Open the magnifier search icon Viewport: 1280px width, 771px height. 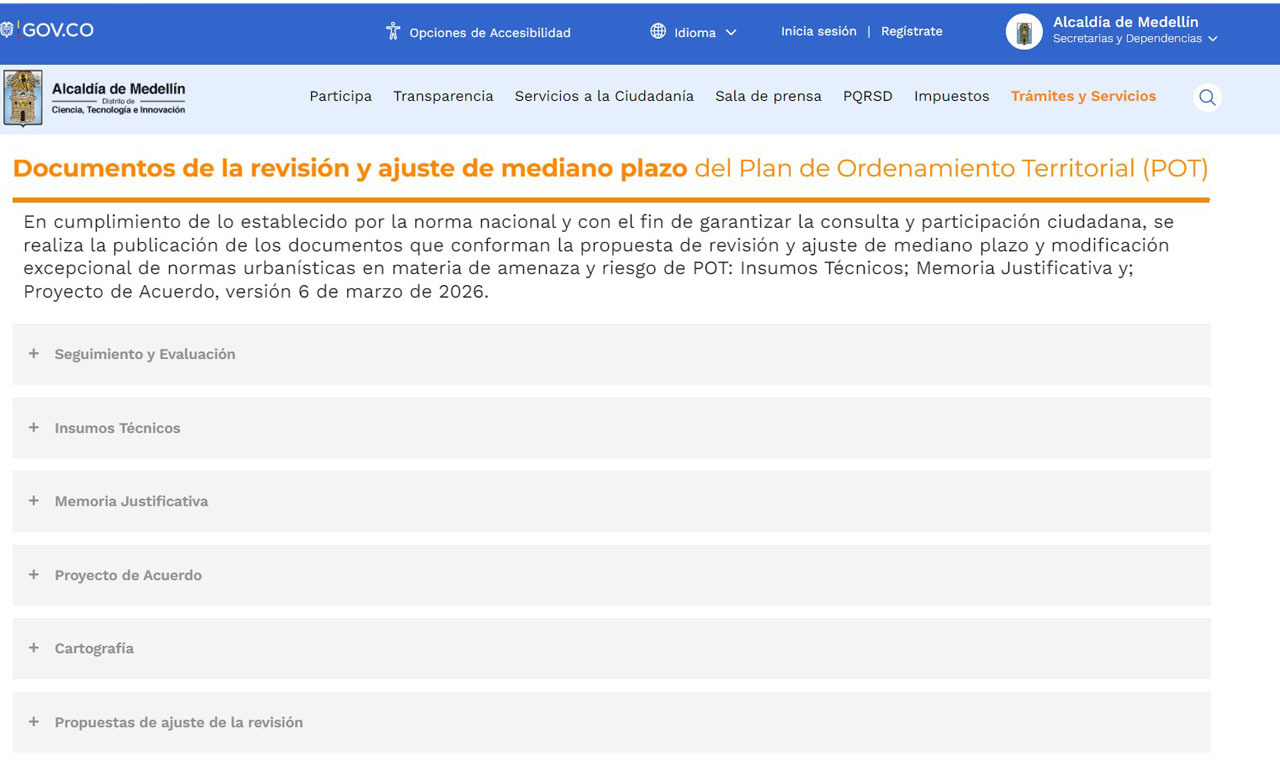coord(1207,97)
